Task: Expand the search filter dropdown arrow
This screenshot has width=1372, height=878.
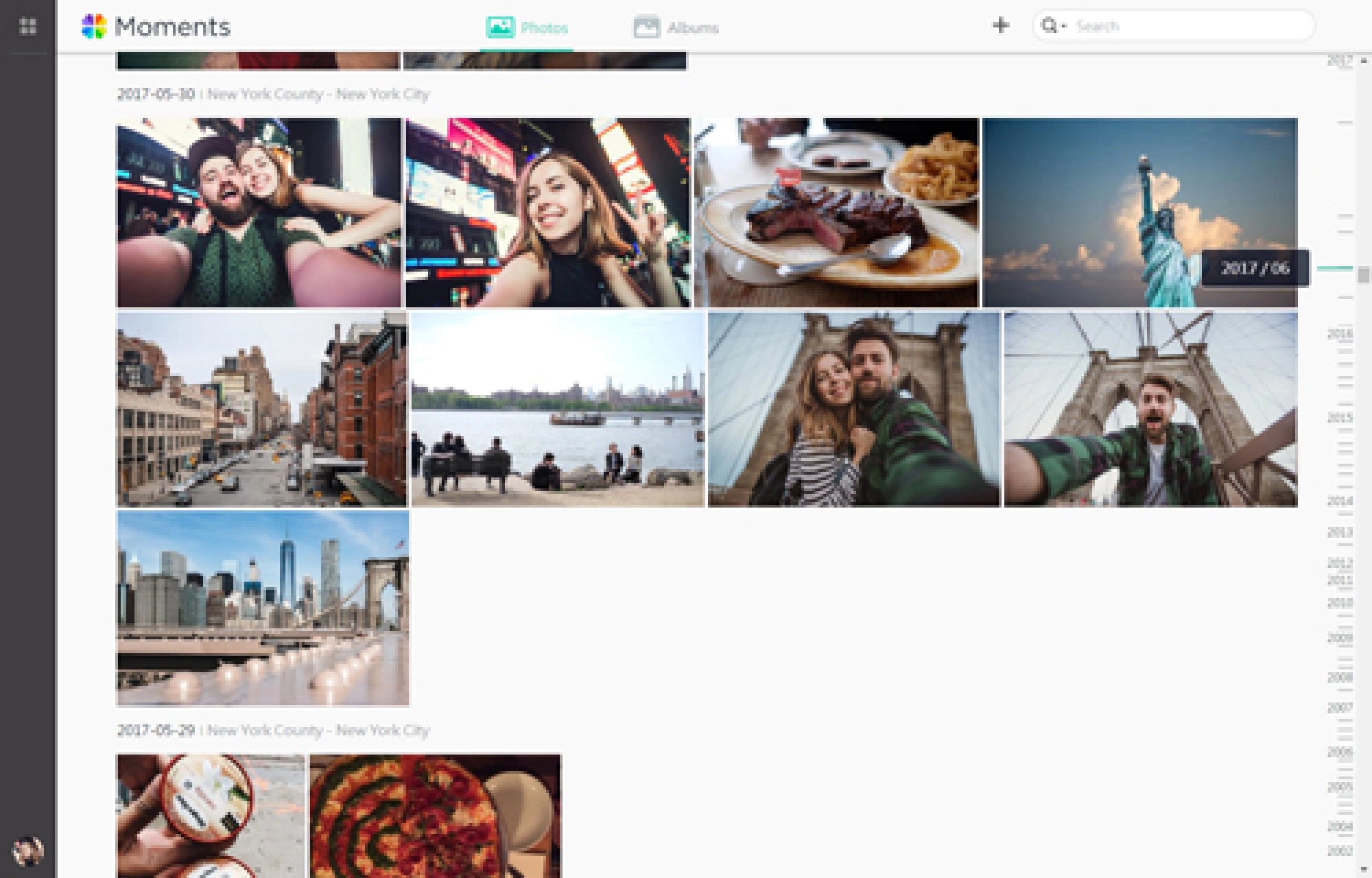Action: click(1064, 27)
